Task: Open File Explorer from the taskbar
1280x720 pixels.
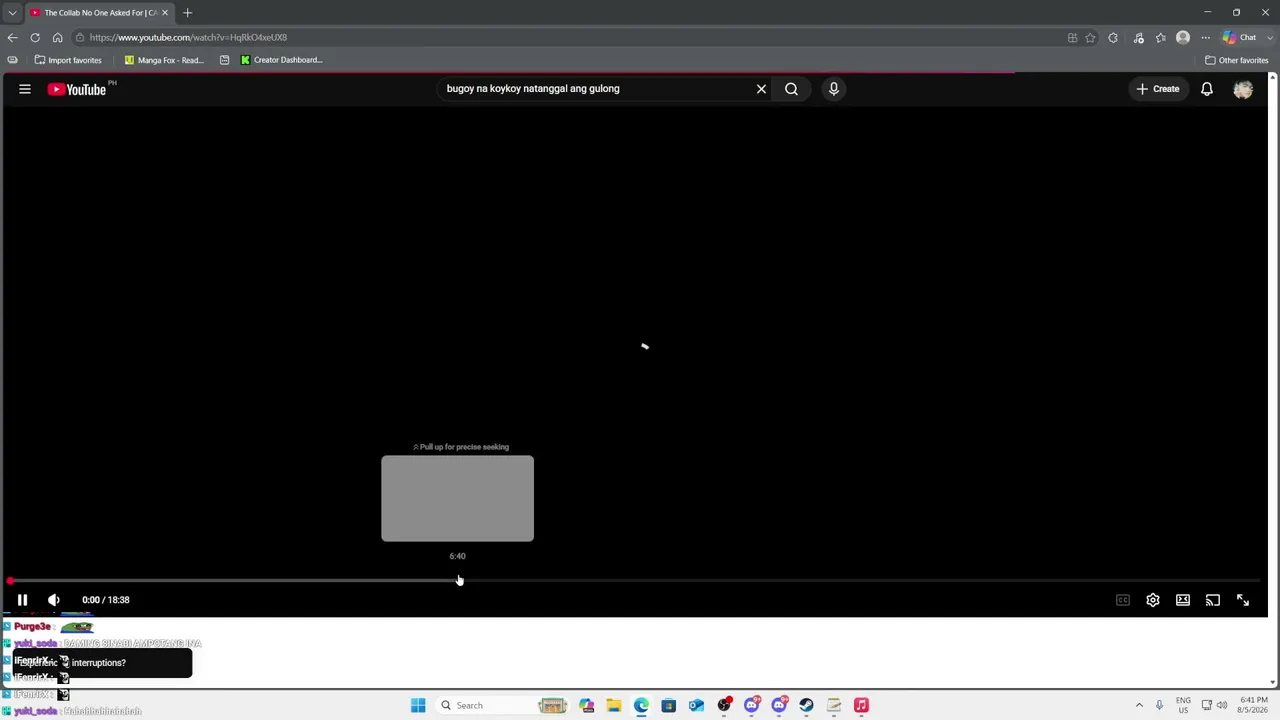Action: tap(614, 706)
